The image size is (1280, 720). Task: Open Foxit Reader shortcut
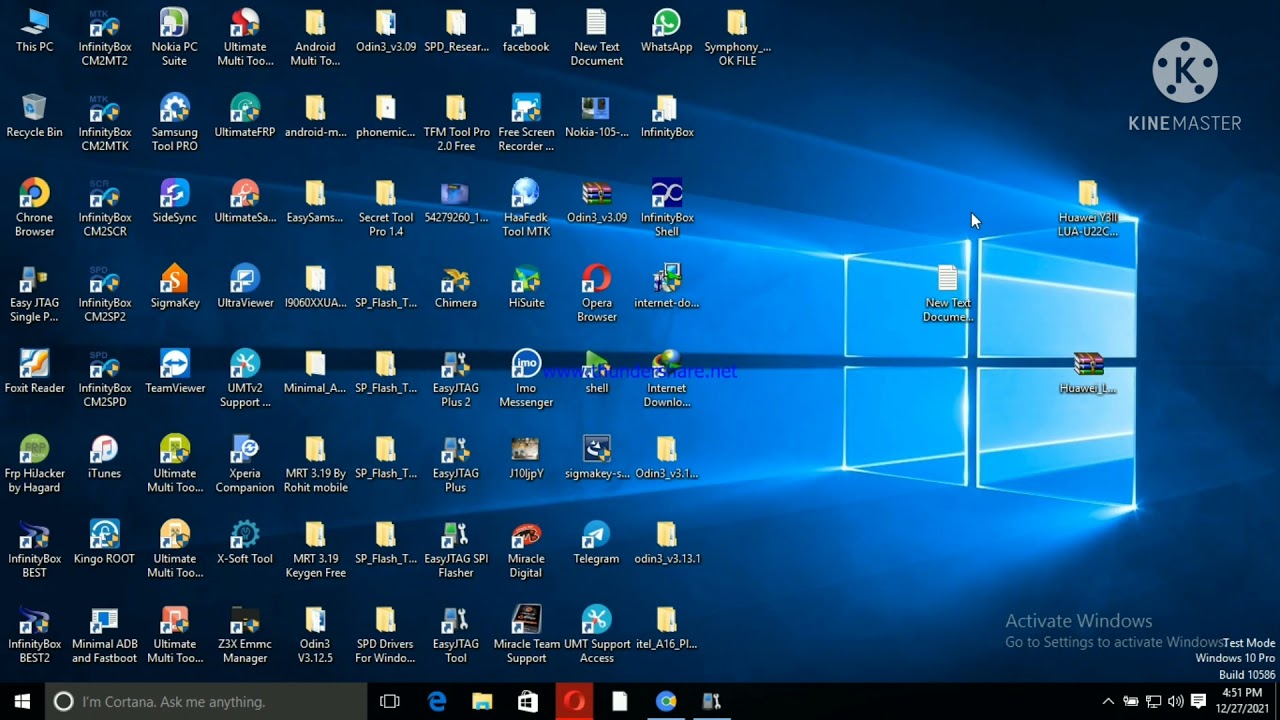point(34,372)
